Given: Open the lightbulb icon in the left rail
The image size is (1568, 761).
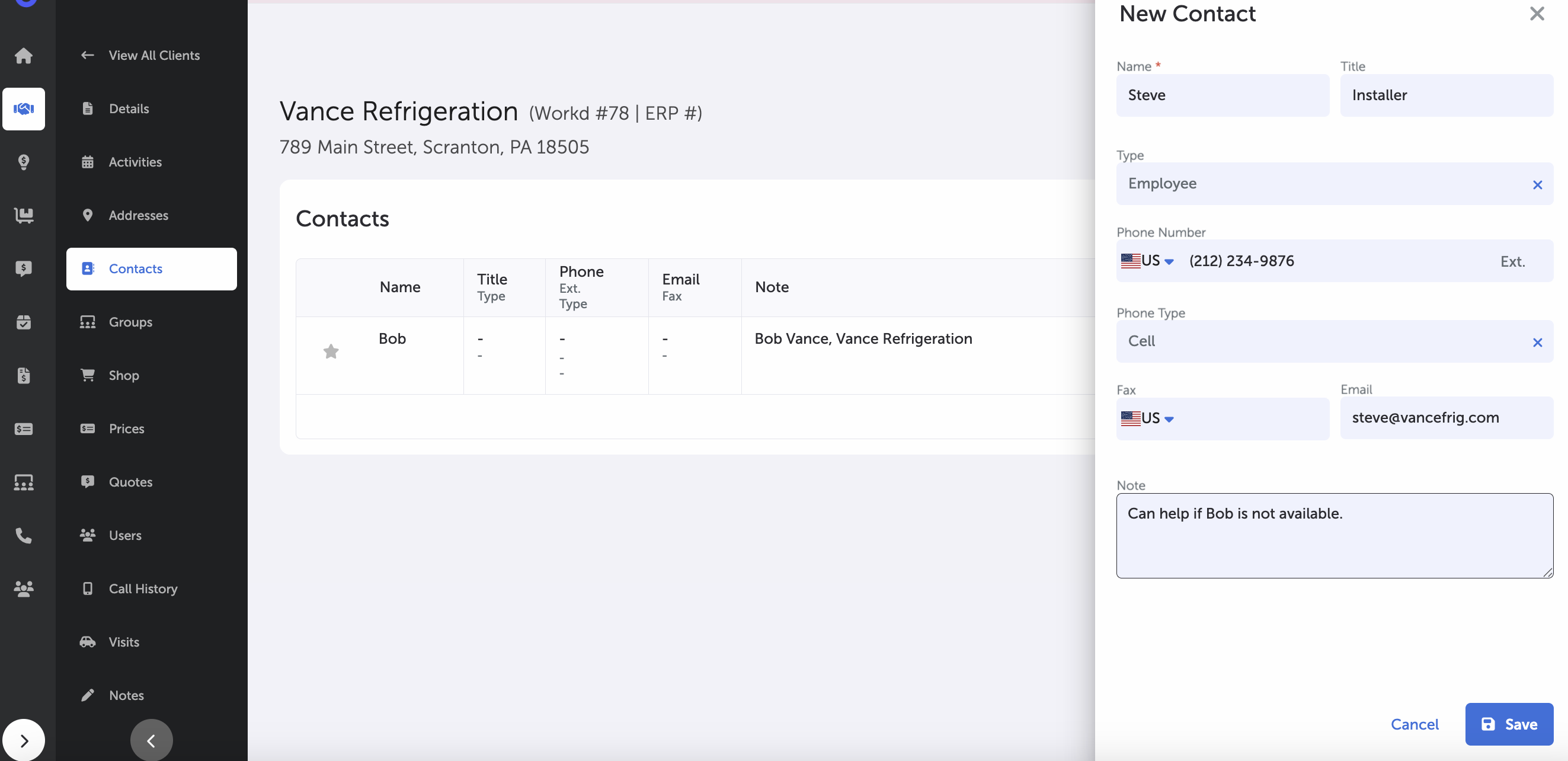Looking at the screenshot, I should (x=23, y=162).
